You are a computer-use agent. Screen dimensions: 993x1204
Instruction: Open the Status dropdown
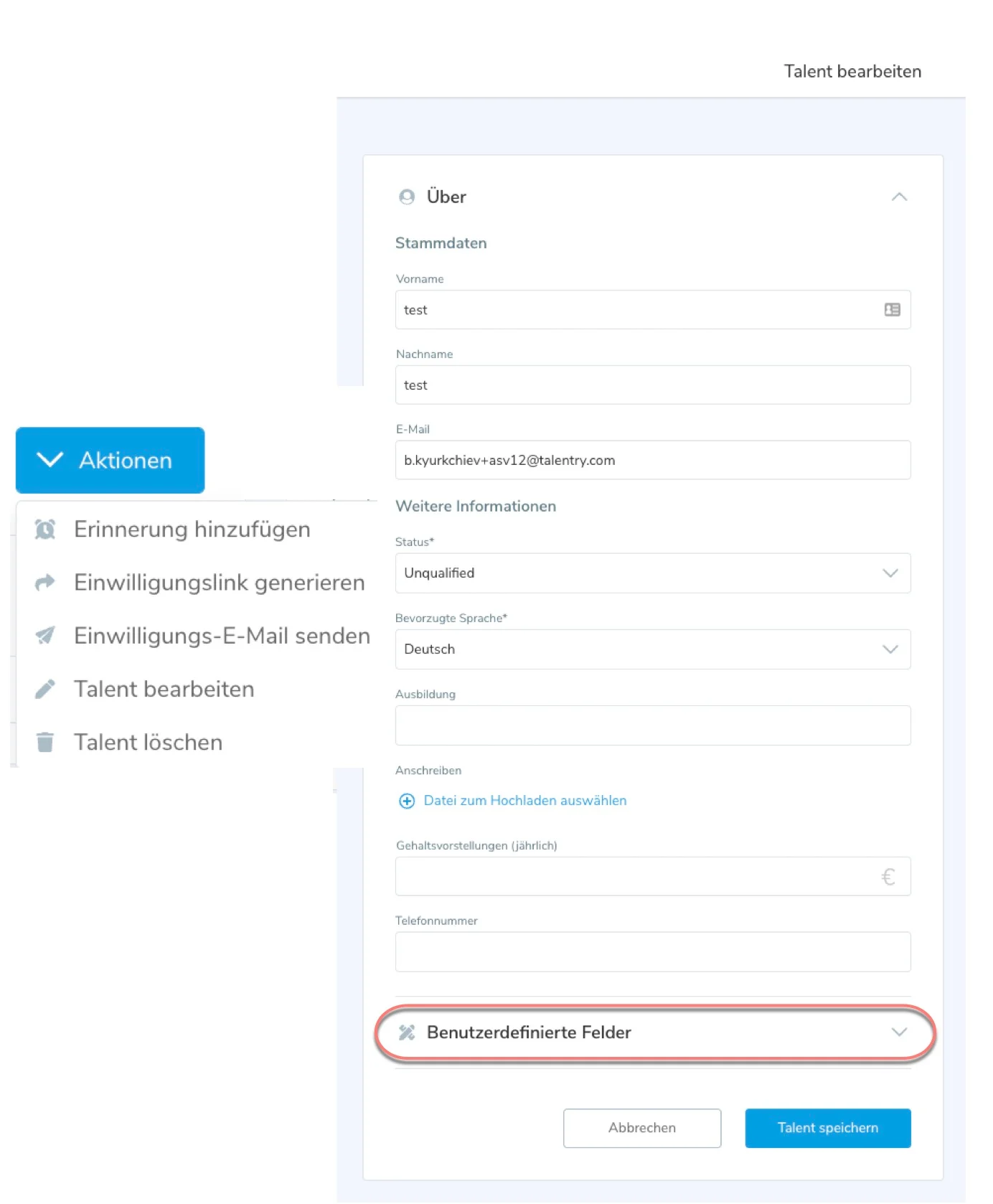tap(652, 573)
